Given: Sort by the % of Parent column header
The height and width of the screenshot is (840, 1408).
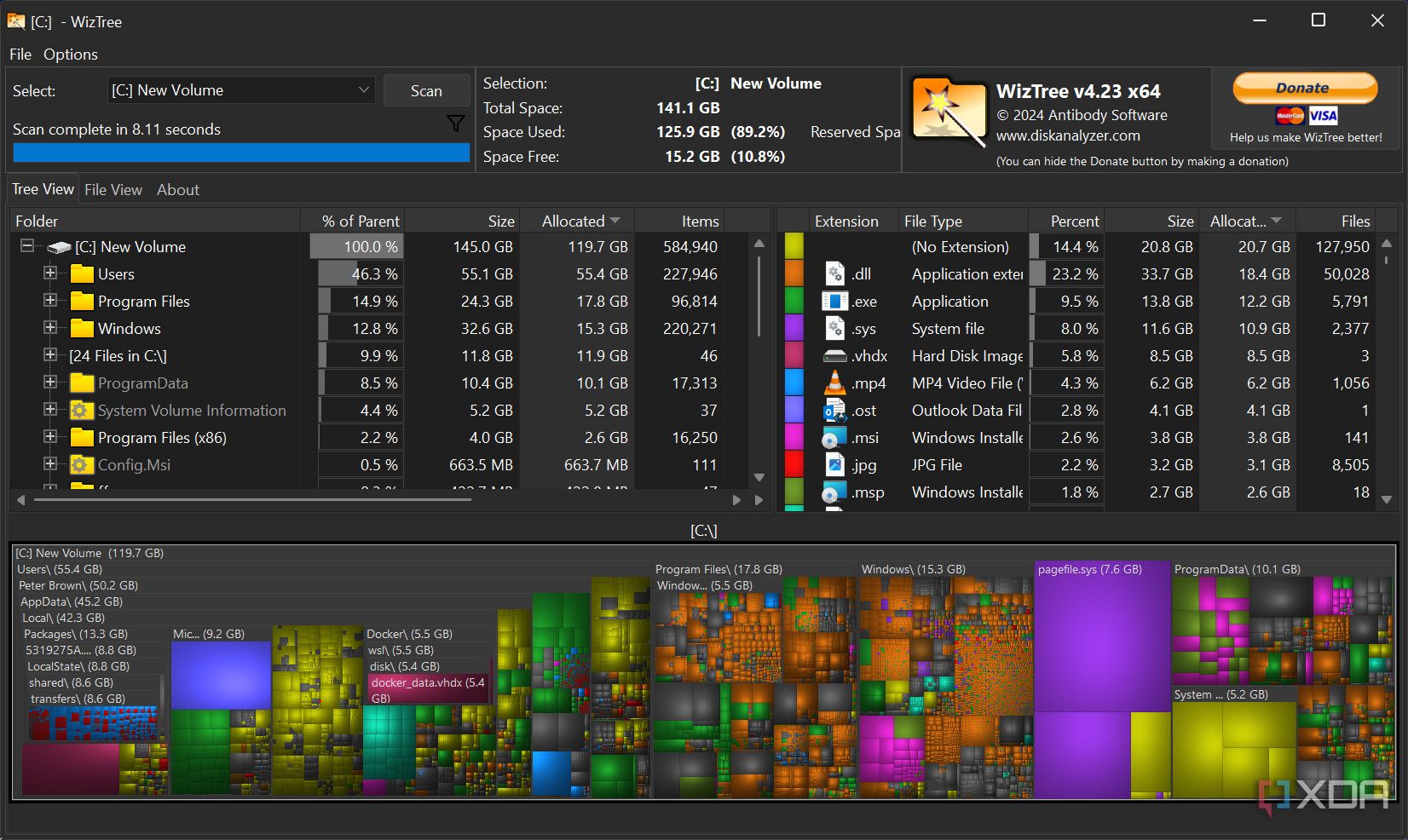Looking at the screenshot, I should coord(353,221).
